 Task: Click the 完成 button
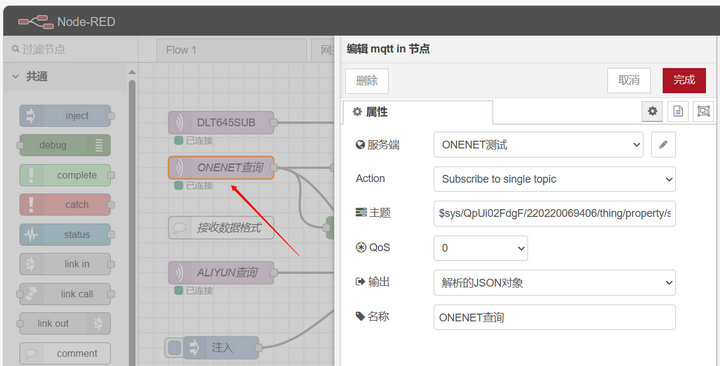coord(684,80)
